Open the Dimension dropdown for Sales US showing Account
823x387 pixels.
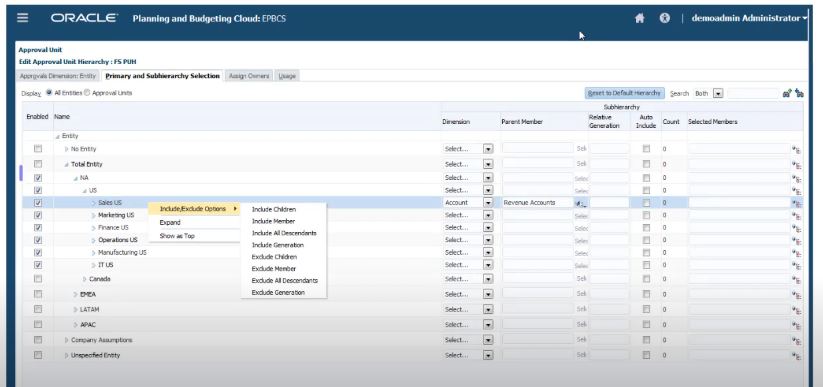tap(488, 203)
